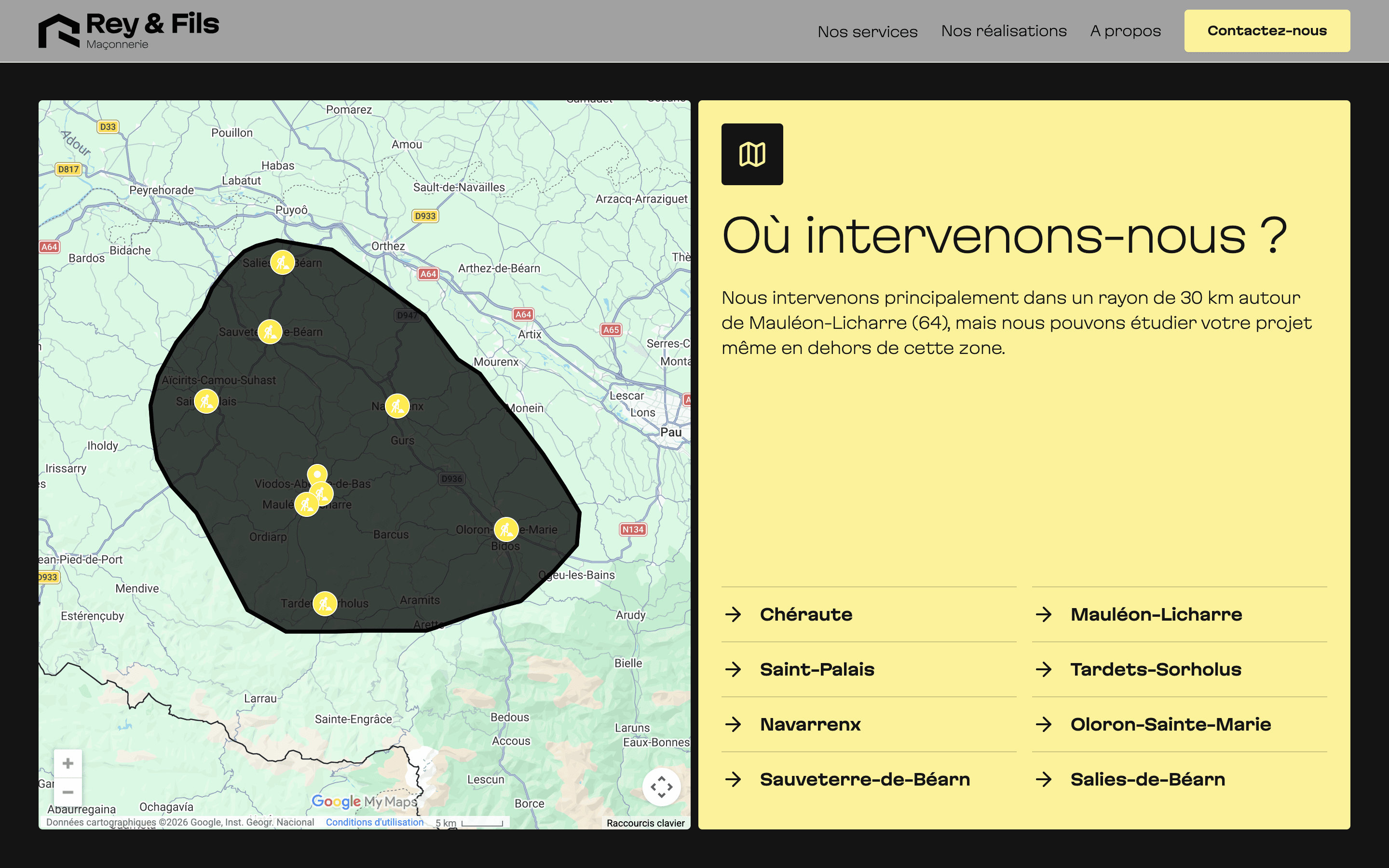Screen dimensions: 1389x868
Task: Open the Nos réalisations menu item
Action: (1003, 31)
